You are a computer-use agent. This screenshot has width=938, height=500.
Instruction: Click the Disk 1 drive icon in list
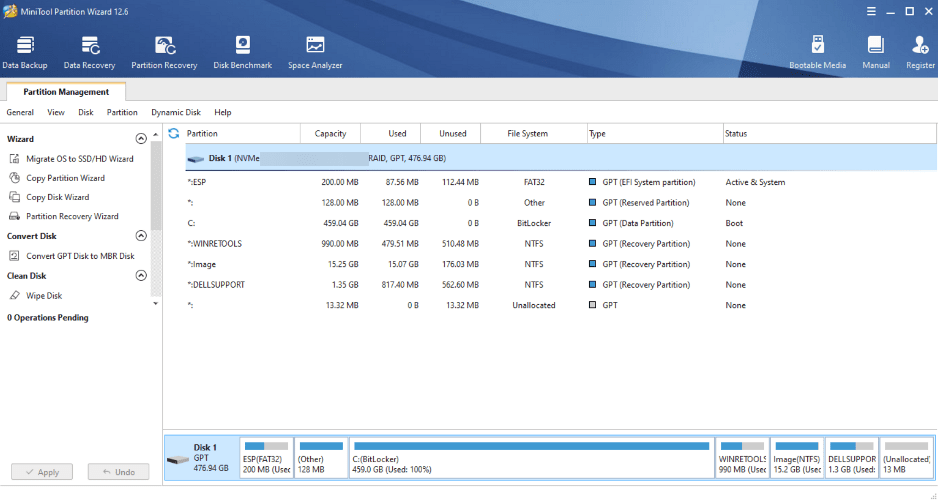pos(196,159)
